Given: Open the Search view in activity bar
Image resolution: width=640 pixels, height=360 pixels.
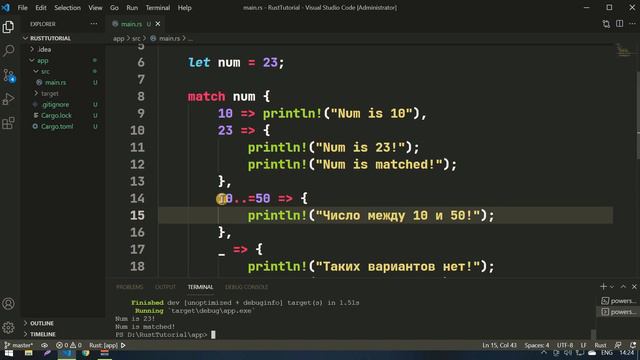Looking at the screenshot, I should tap(8, 51).
